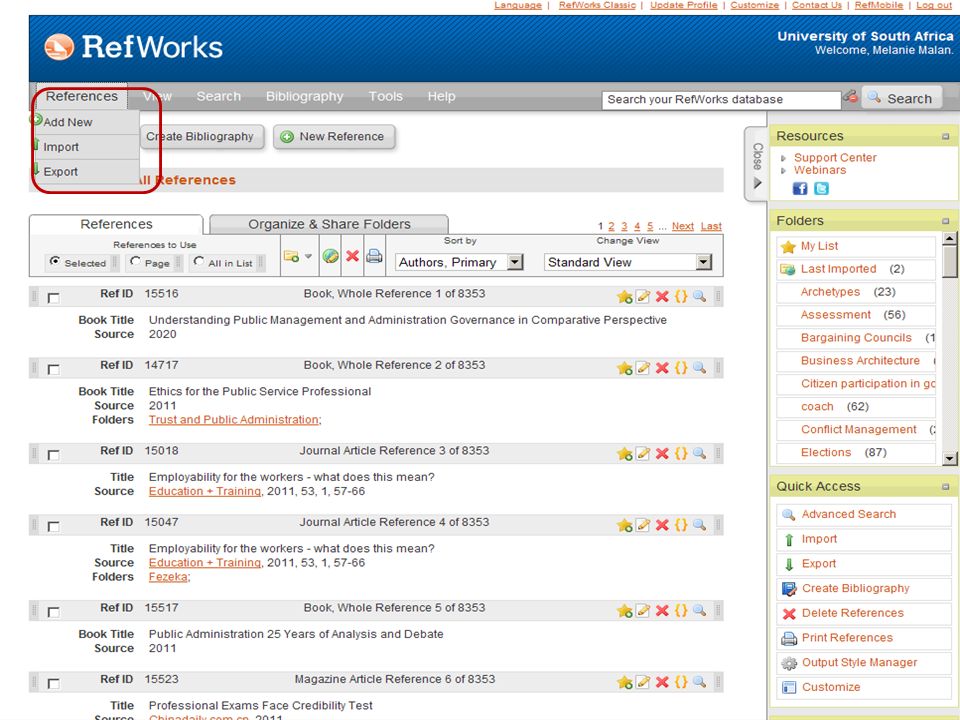
Task: View reference 15047 magnifier icon
Action: click(x=699, y=525)
